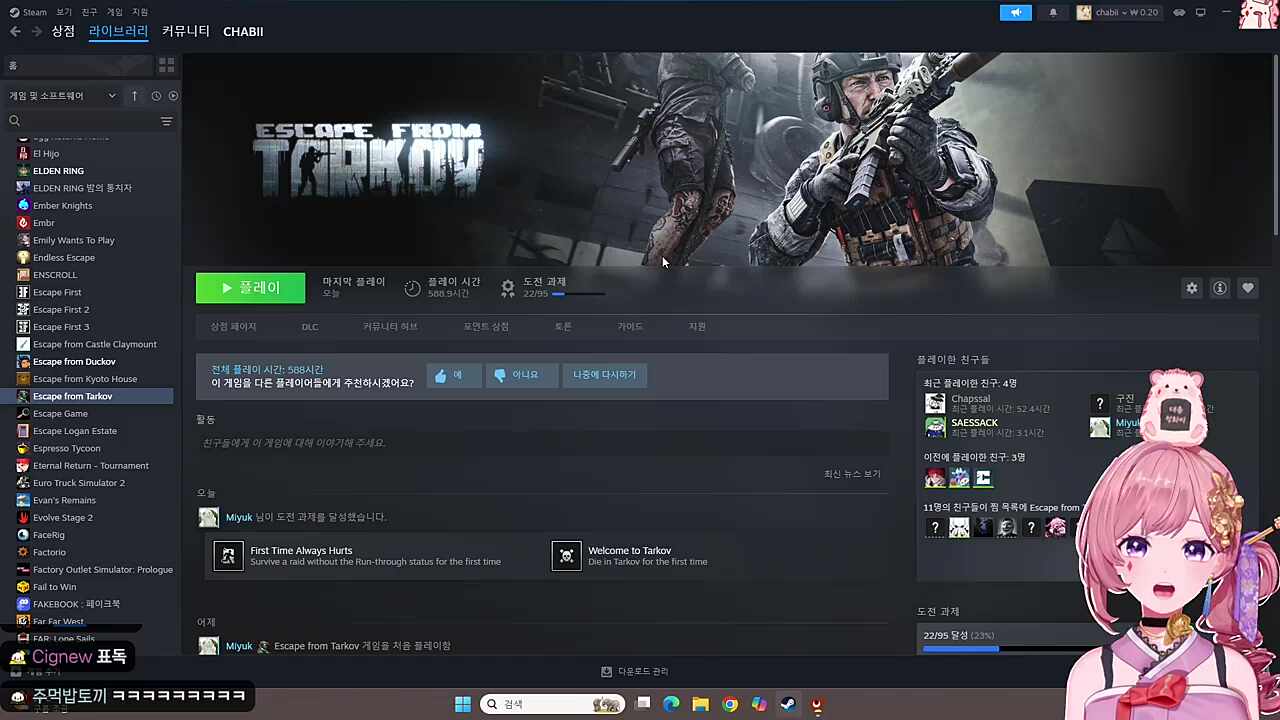This screenshot has width=1280, height=720.
Task: Click the VR headset icon in title bar
Action: tap(1179, 12)
